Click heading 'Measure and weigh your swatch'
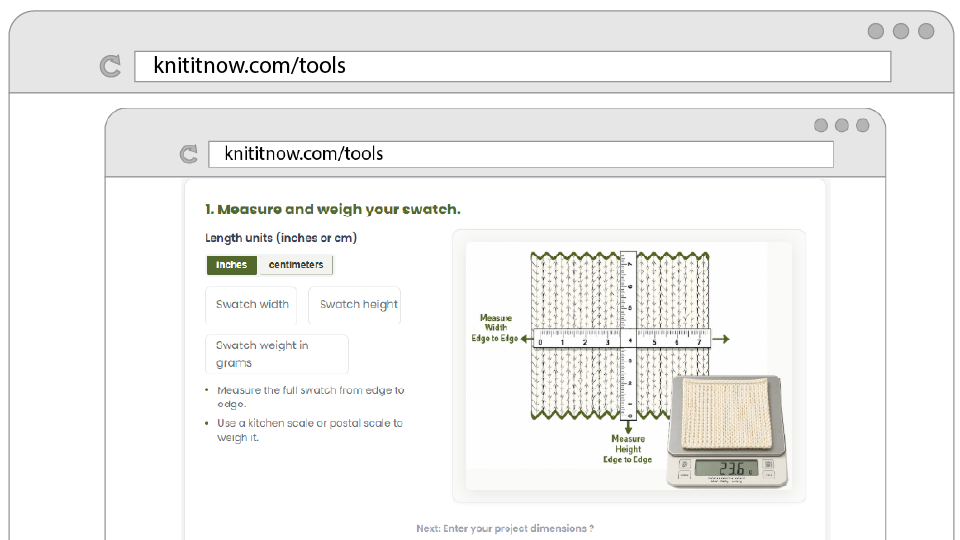Screen dimensions: 960x540 [x=332, y=209]
